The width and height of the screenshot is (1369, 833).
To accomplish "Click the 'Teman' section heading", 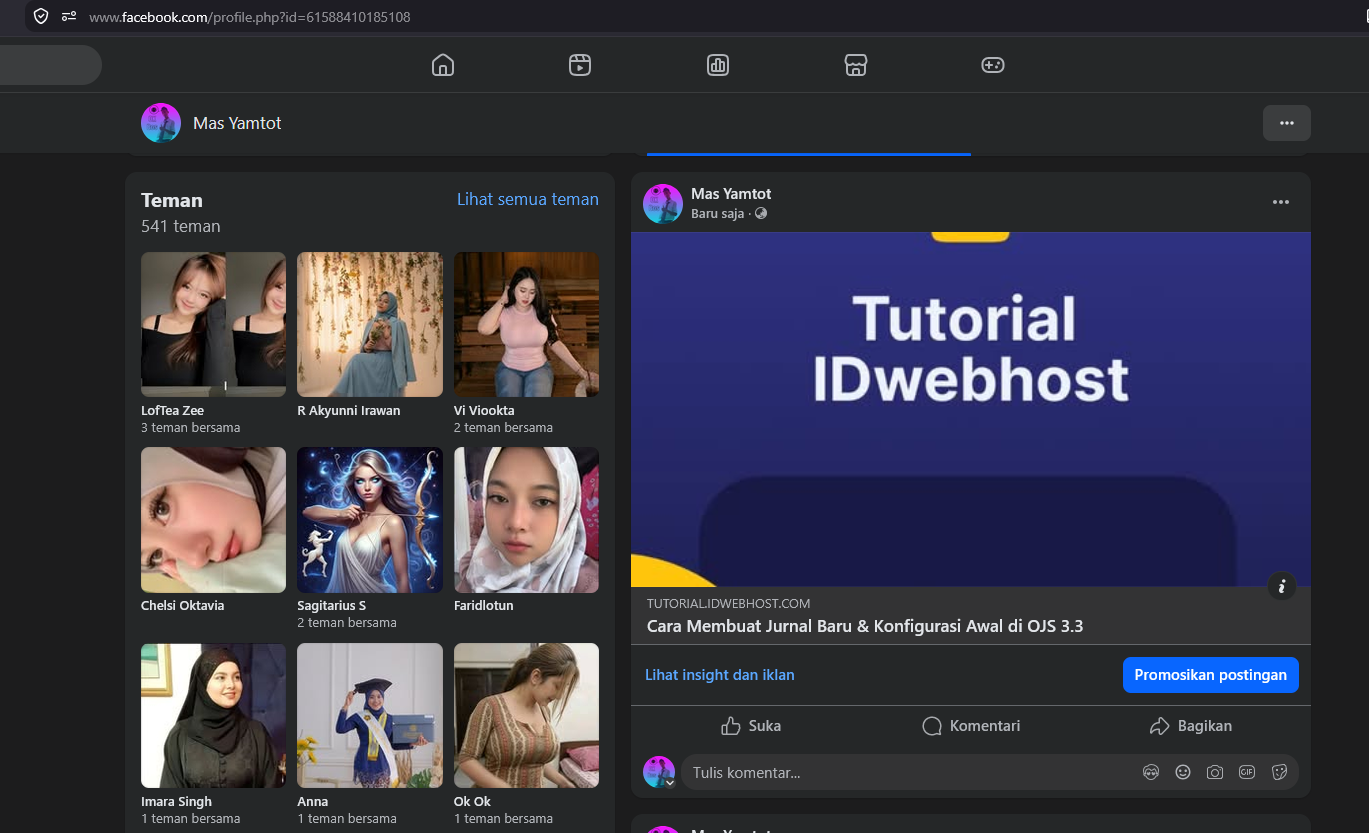I will coord(172,200).
